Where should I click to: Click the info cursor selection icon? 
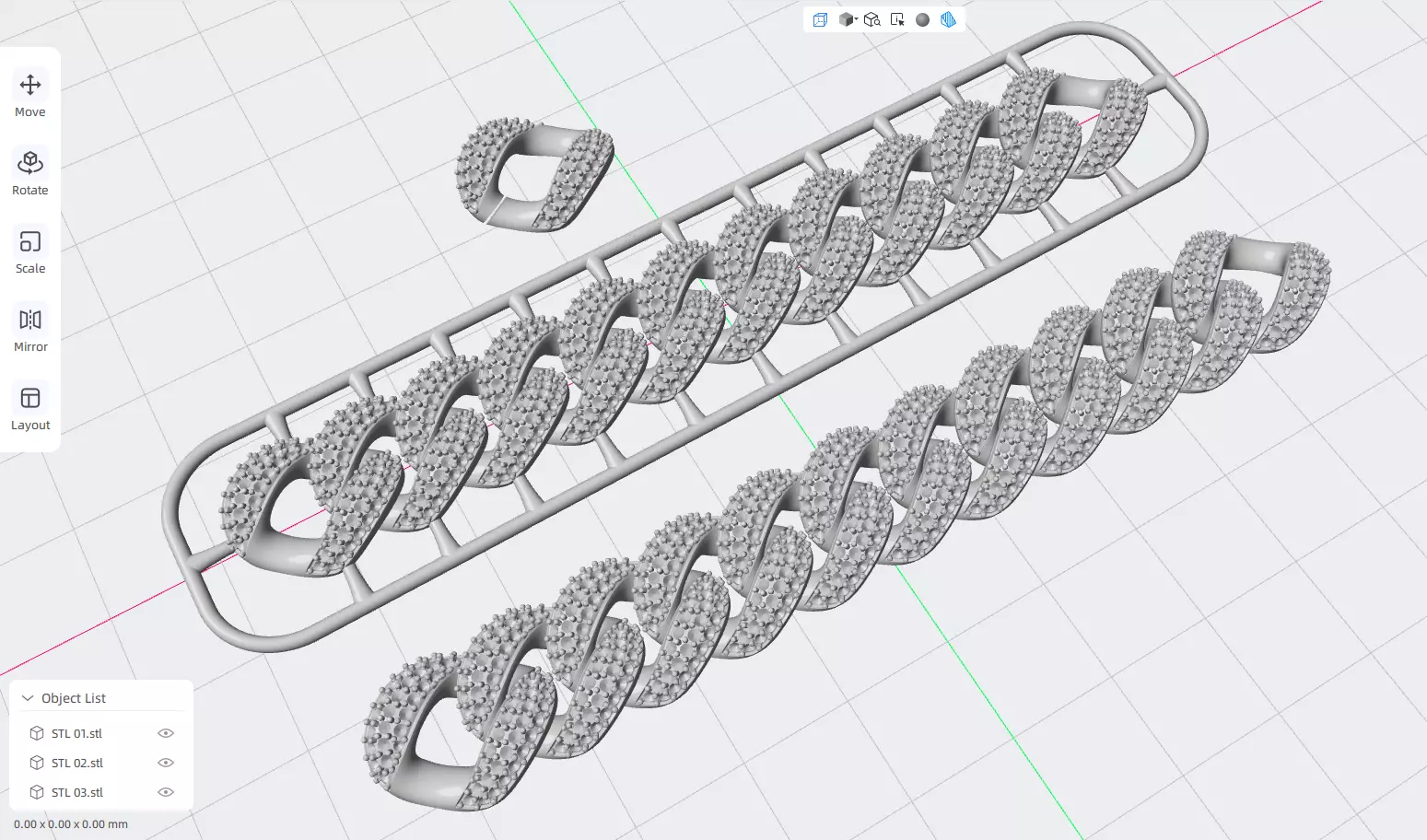(x=897, y=19)
